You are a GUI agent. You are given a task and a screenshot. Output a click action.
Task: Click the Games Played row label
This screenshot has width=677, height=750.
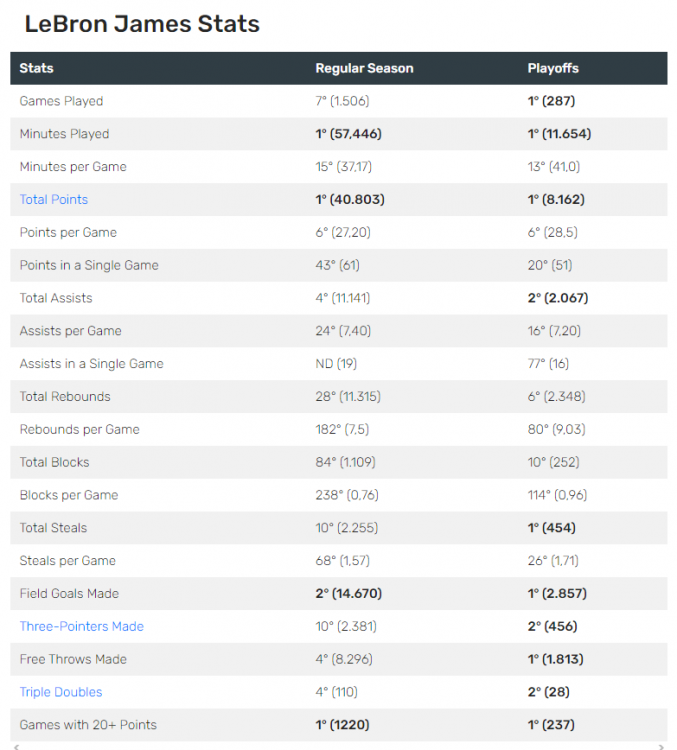click(x=61, y=101)
